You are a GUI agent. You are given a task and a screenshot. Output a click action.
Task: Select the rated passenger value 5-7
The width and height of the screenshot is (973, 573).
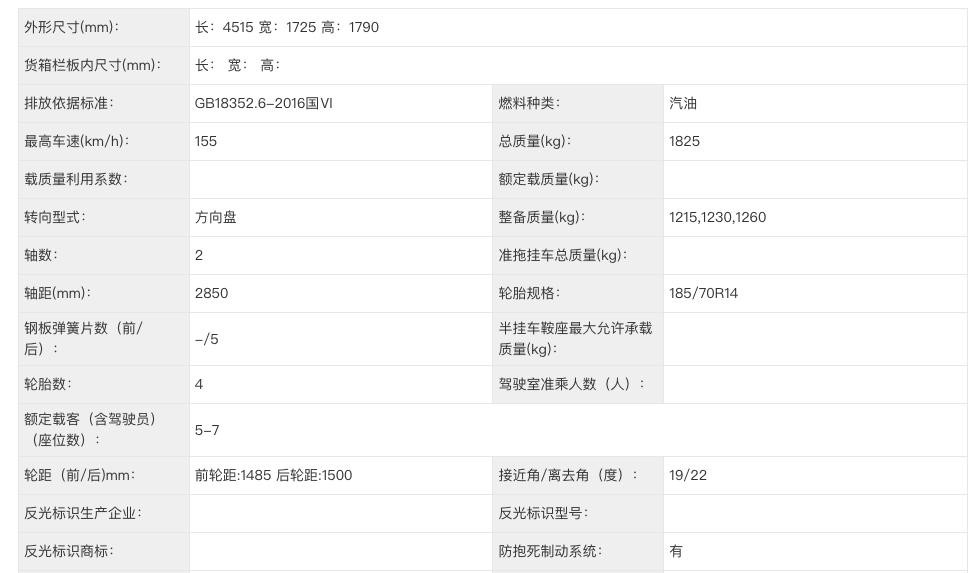tap(207, 430)
